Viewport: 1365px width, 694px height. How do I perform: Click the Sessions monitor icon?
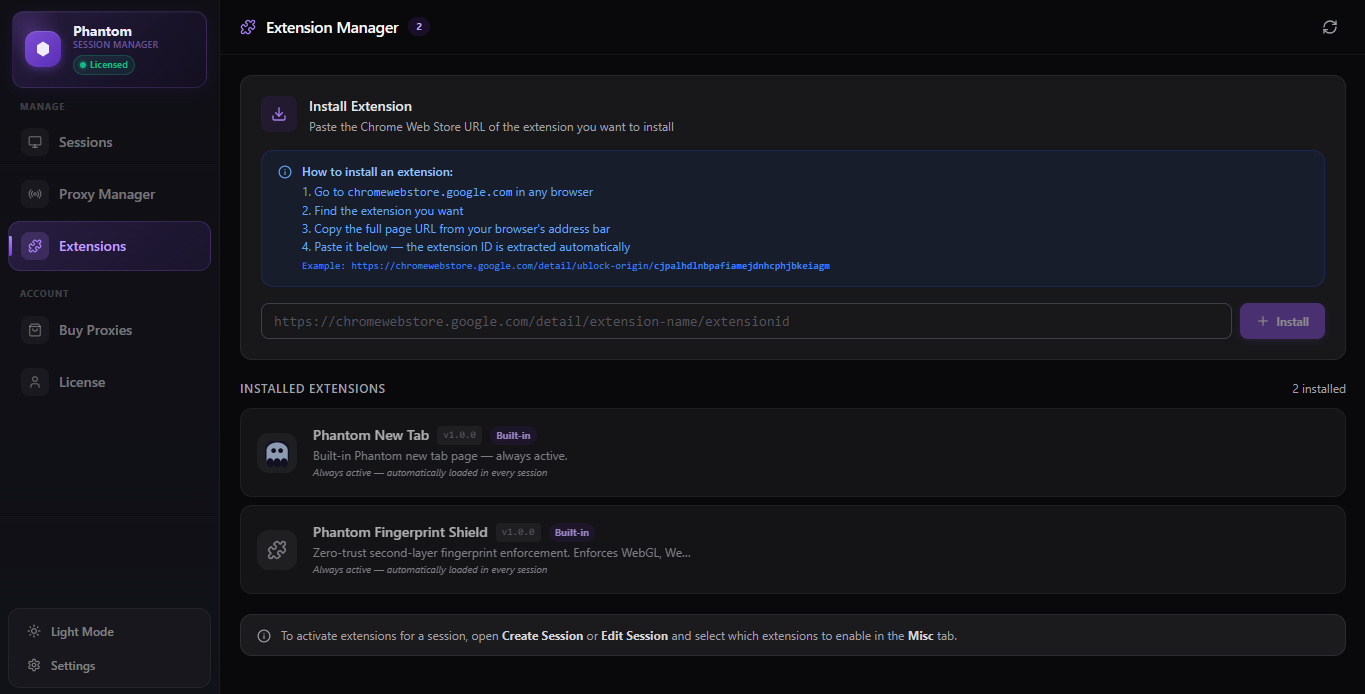[x=35, y=142]
